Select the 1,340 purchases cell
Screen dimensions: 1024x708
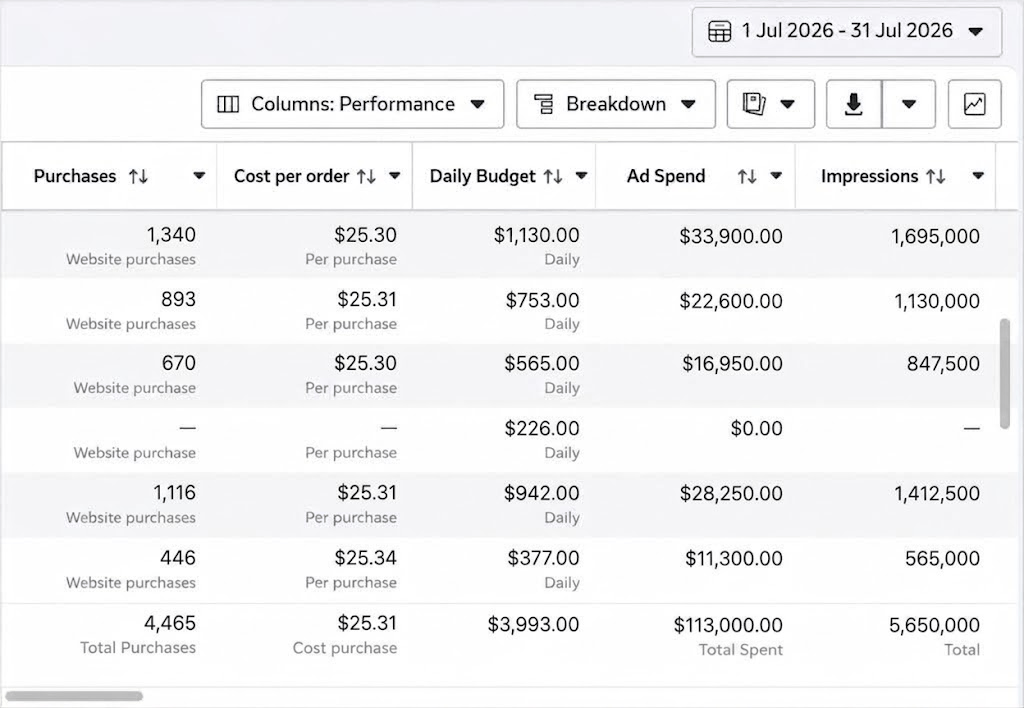pyautogui.click(x=171, y=234)
